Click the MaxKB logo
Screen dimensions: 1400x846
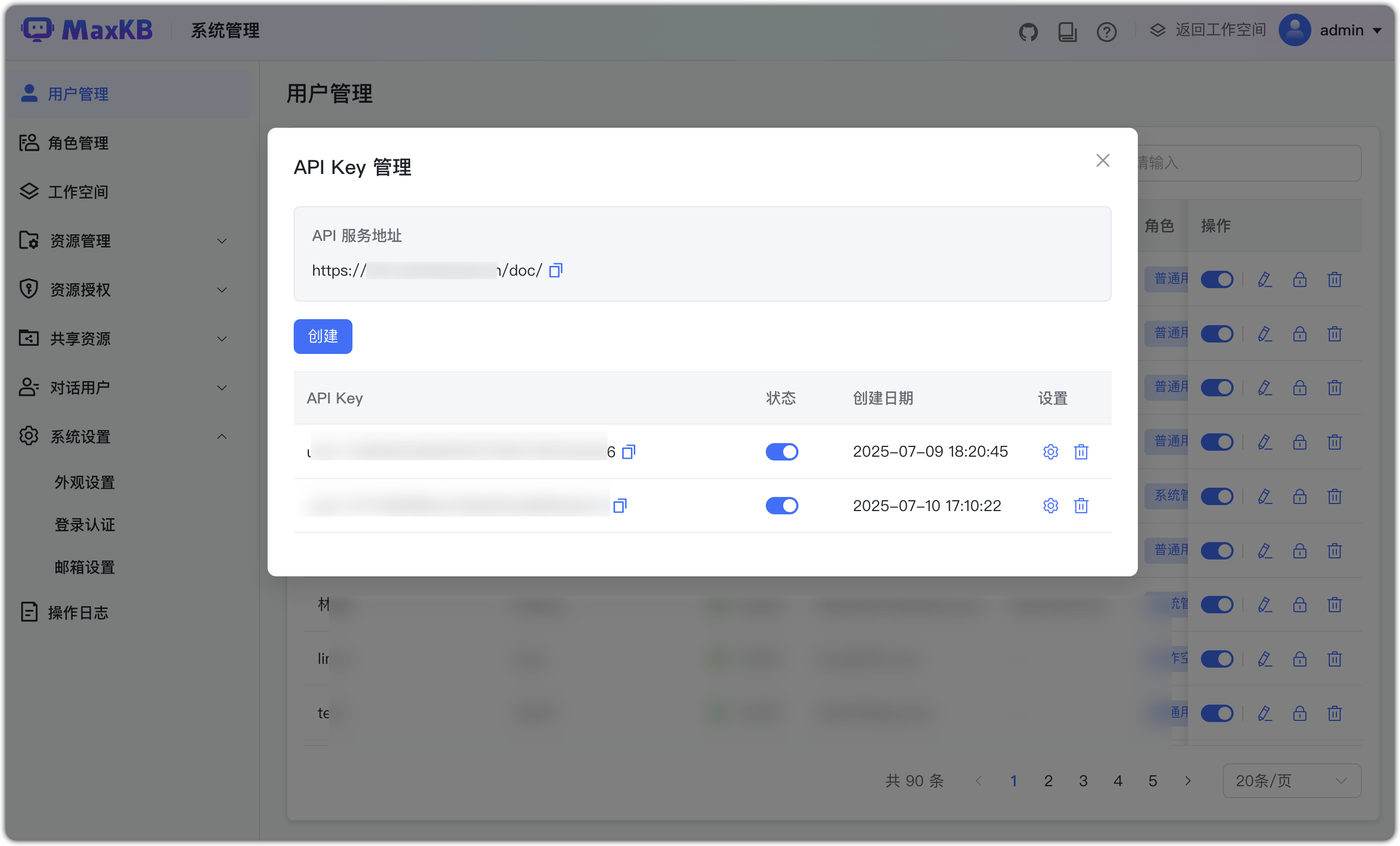point(87,29)
